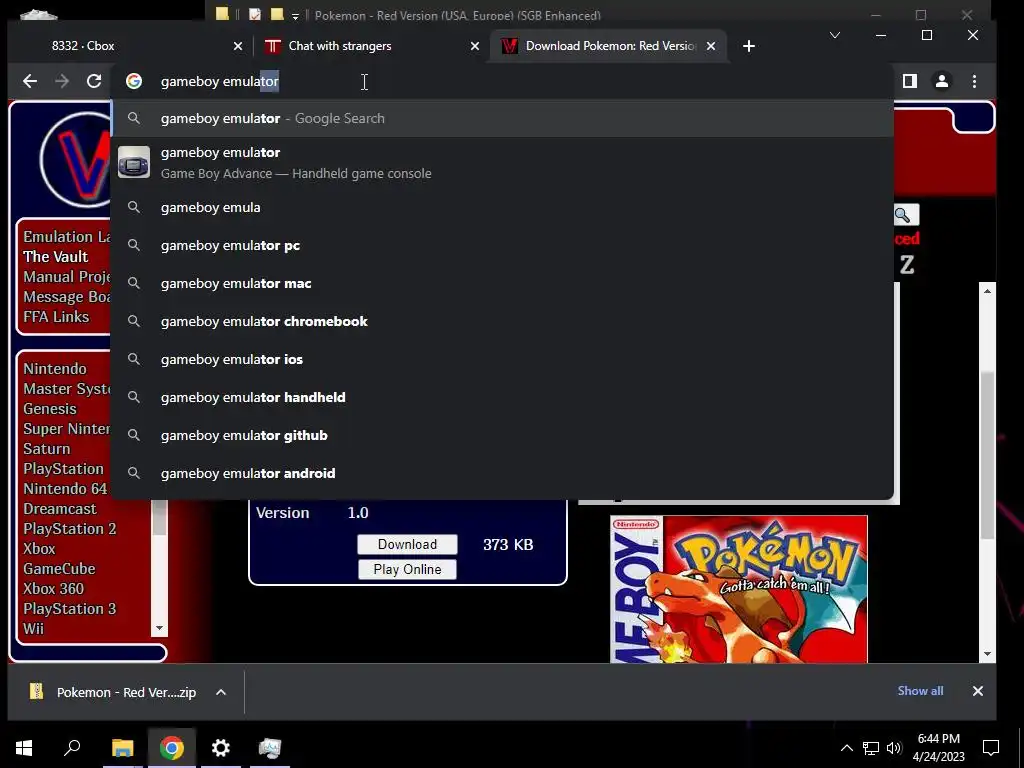Open the Genesis system link
1024x768 pixels.
click(x=50, y=409)
